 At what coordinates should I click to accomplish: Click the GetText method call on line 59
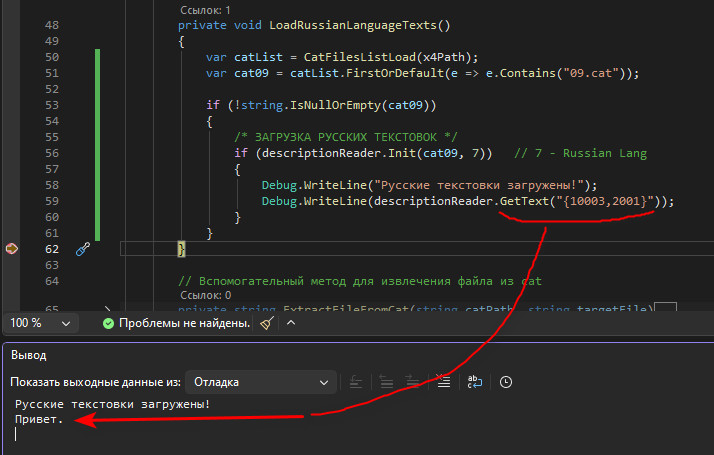(524, 201)
